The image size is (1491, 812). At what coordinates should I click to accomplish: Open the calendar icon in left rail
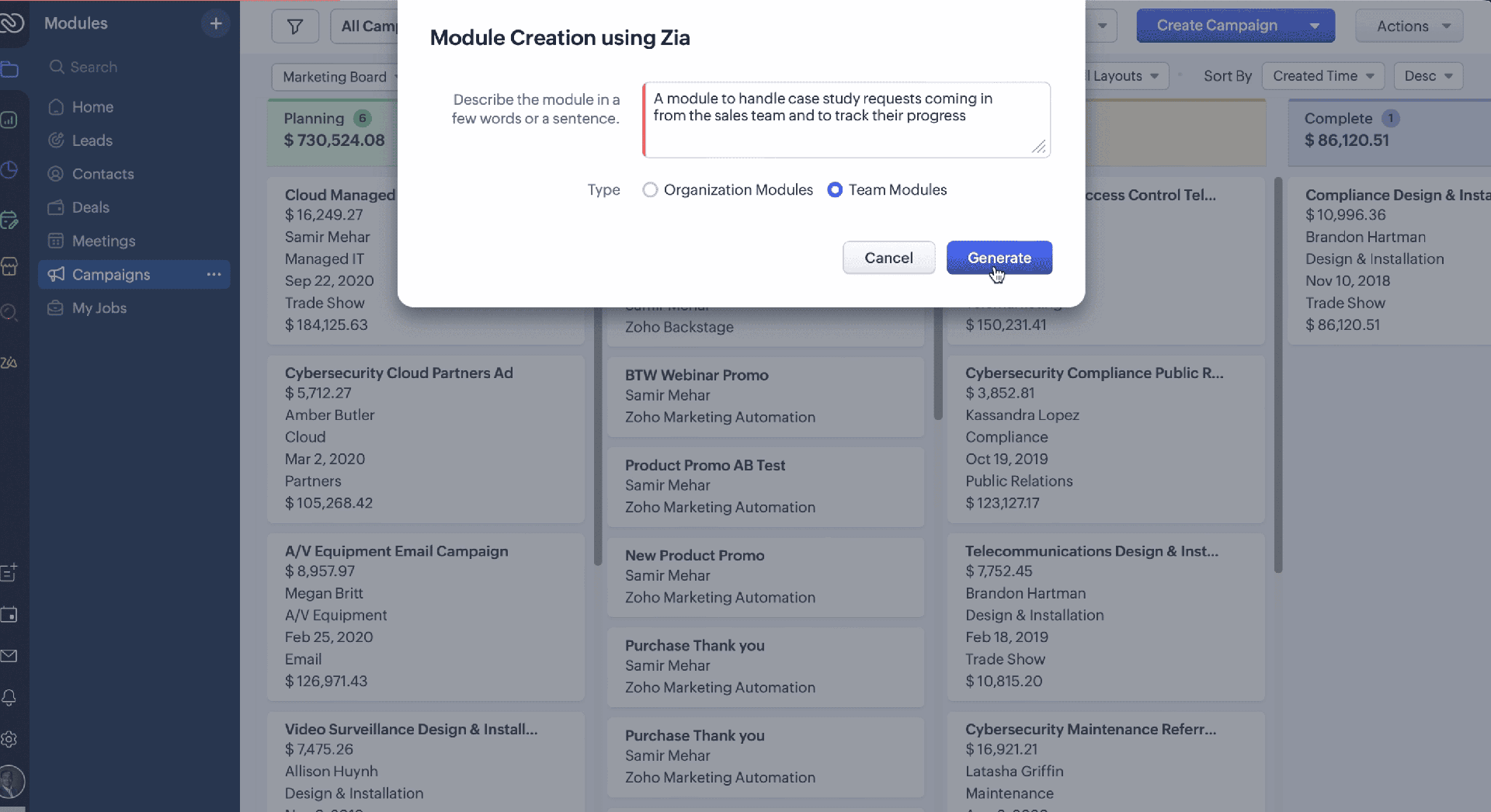(9, 615)
